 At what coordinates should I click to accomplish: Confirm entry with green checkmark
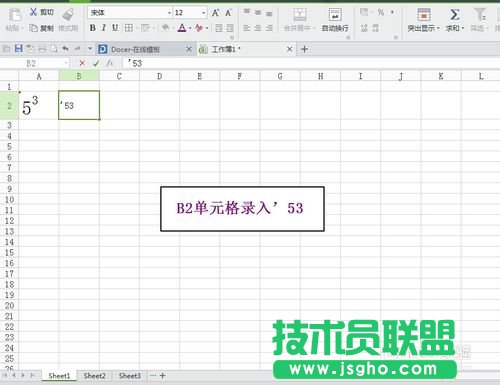click(x=96, y=63)
